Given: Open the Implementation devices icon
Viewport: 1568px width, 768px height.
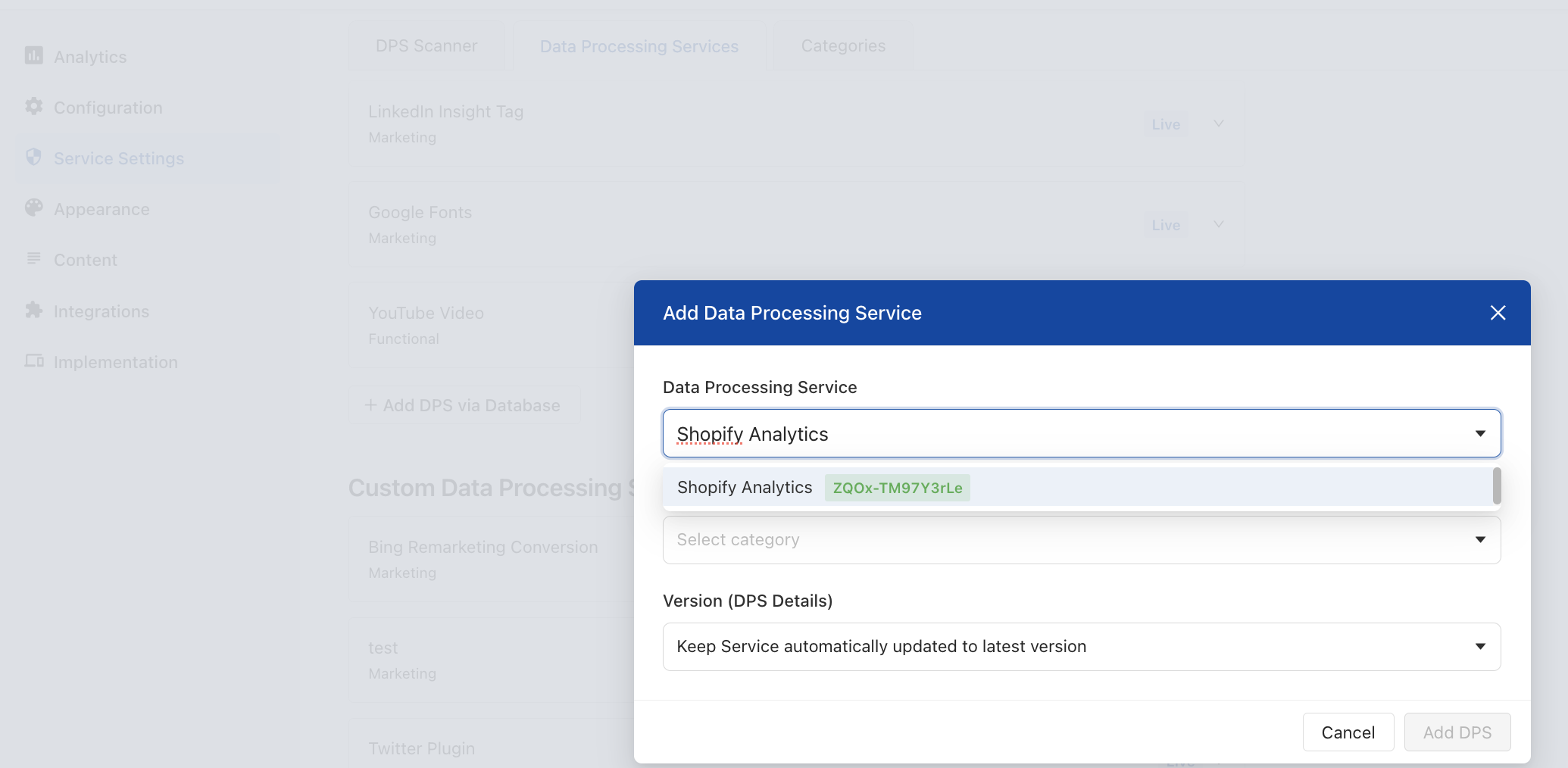Looking at the screenshot, I should pyautogui.click(x=34, y=361).
